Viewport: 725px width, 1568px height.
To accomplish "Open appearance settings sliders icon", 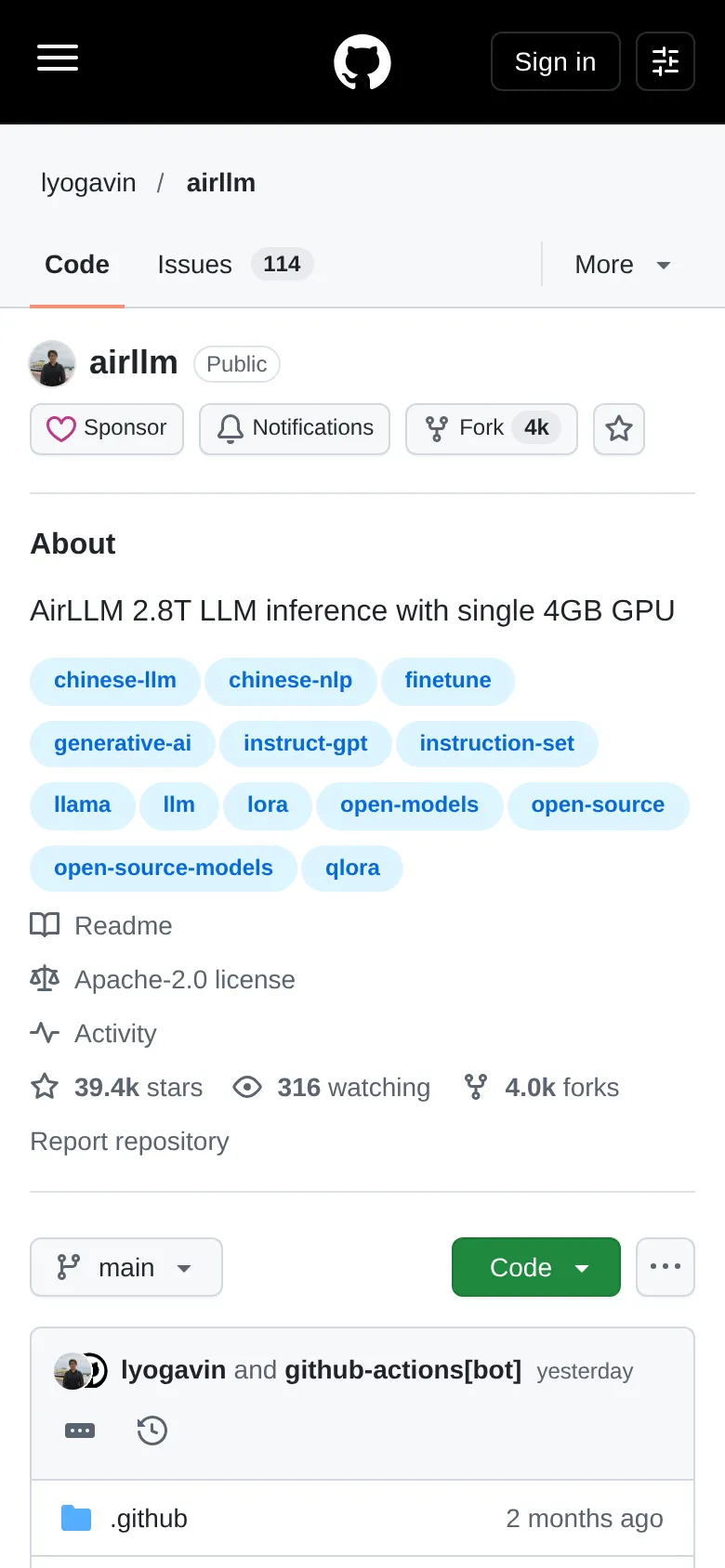I will tap(666, 61).
